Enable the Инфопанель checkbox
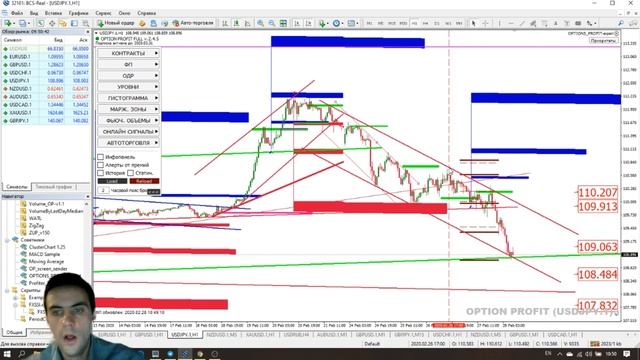 (x=100, y=157)
